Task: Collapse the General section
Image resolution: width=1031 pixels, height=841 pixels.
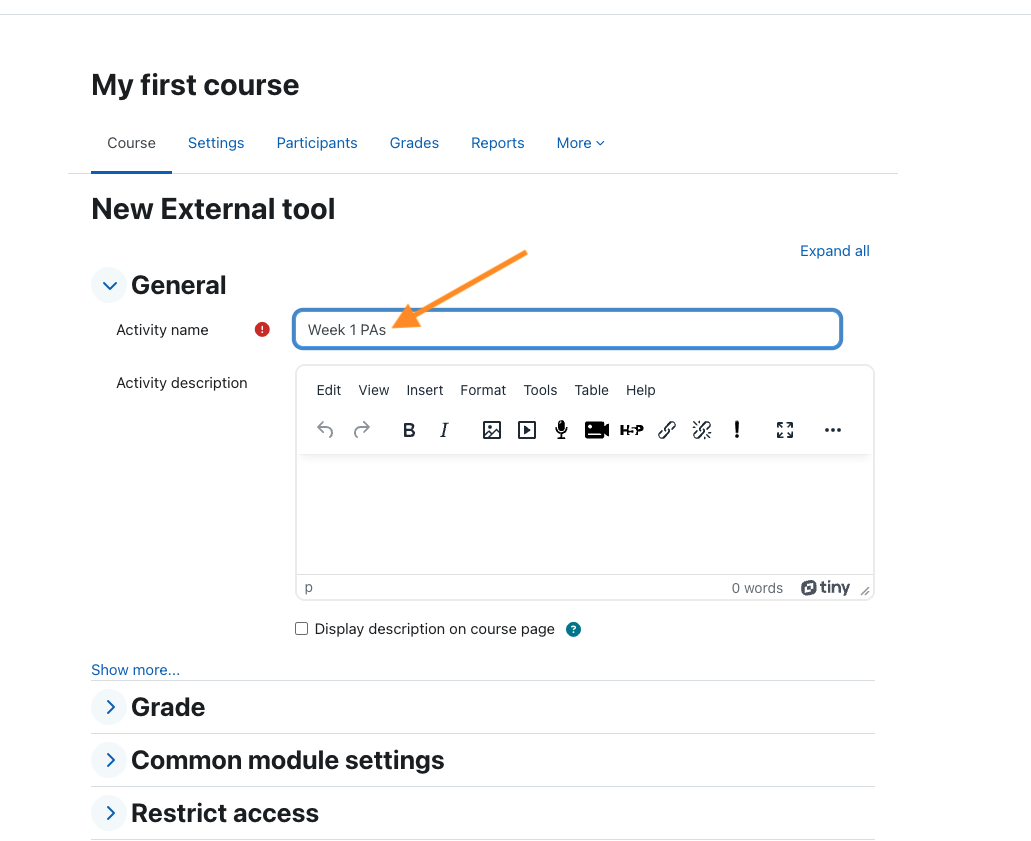Action: tap(109, 286)
